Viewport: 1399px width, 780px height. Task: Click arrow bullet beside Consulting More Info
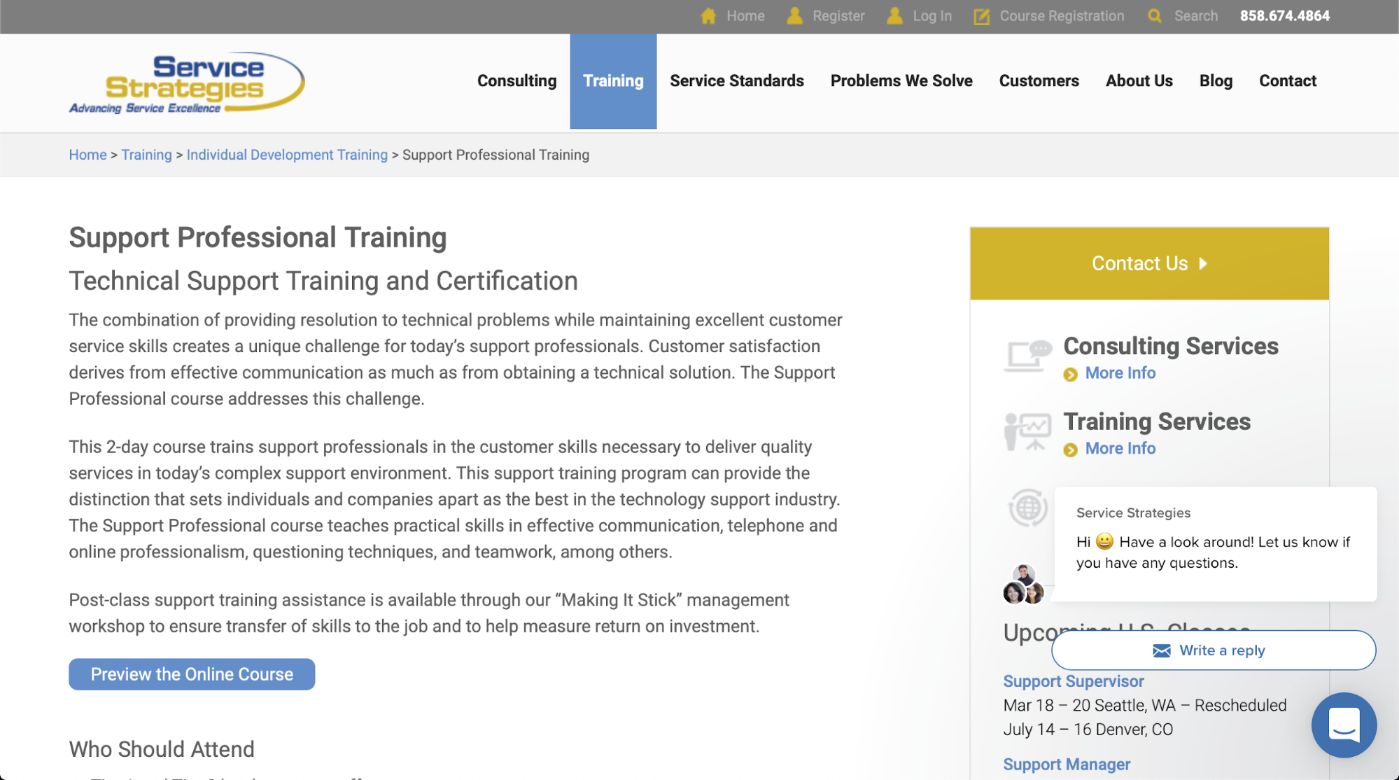1071,374
